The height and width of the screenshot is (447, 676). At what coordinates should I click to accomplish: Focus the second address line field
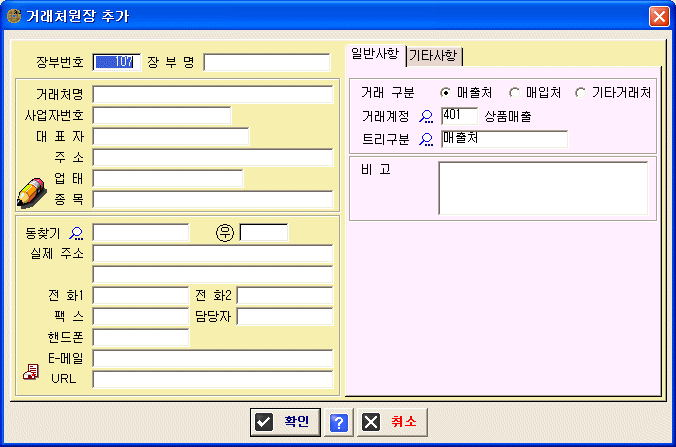(x=213, y=275)
